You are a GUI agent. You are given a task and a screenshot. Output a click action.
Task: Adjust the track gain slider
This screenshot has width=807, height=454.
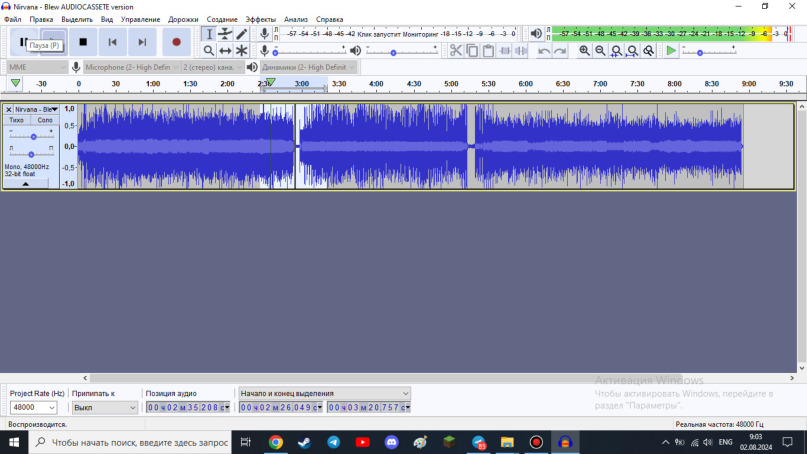[34, 136]
